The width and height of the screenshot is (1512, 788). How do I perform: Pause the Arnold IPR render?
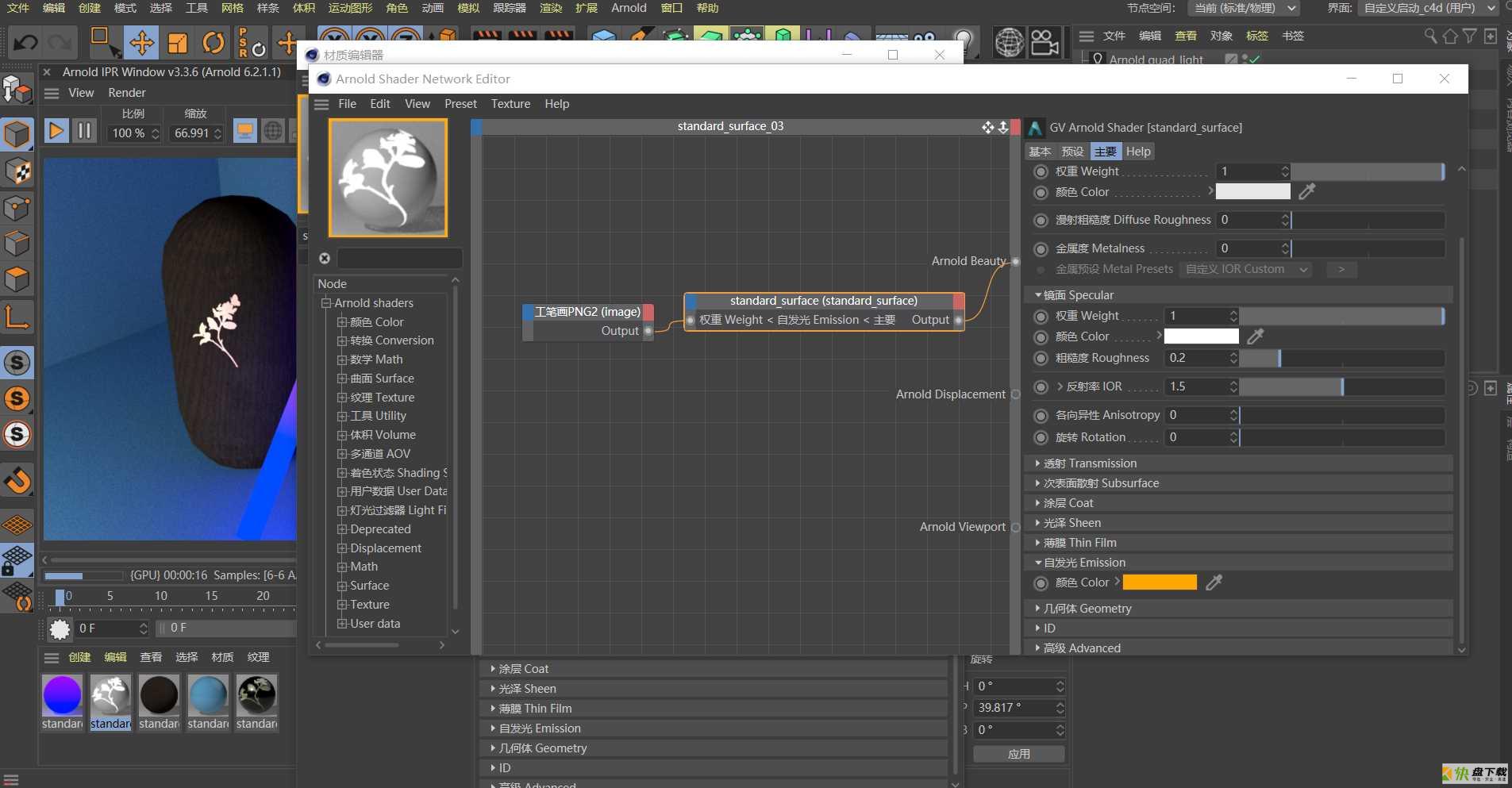[84, 130]
